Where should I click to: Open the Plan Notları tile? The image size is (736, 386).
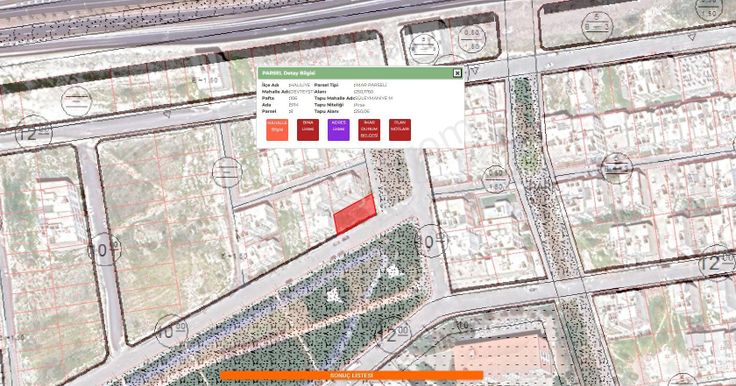400,130
